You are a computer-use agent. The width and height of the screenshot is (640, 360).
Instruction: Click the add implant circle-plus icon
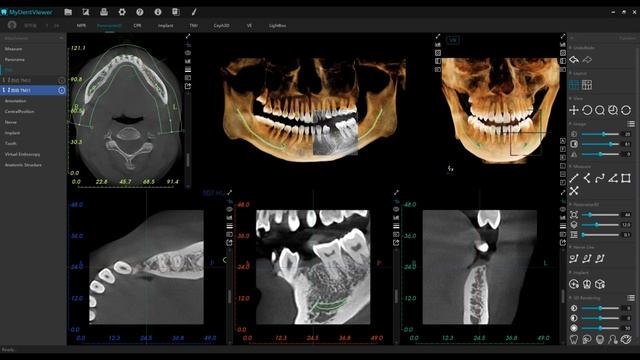[574, 284]
